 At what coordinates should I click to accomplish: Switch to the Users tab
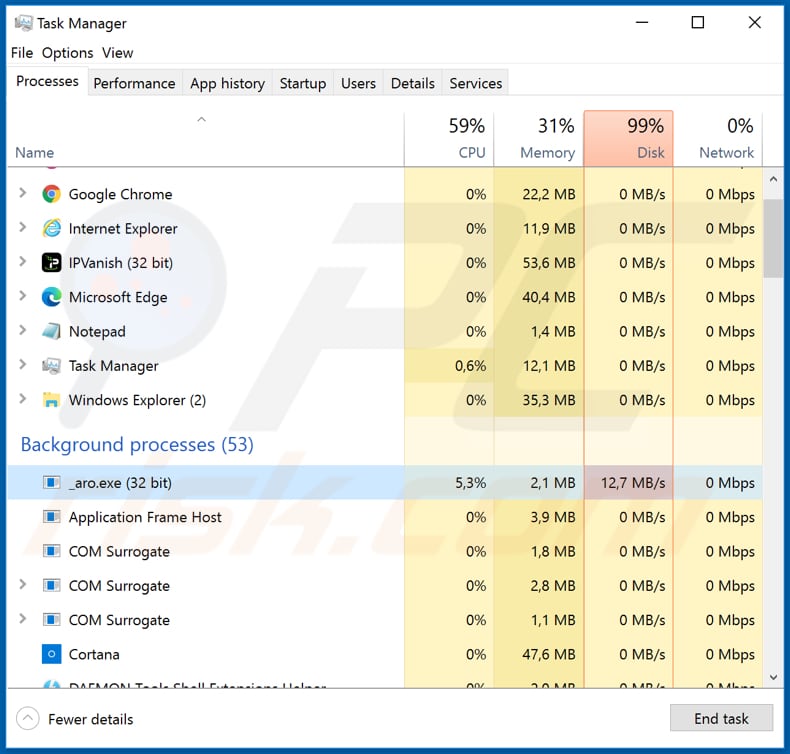358,83
